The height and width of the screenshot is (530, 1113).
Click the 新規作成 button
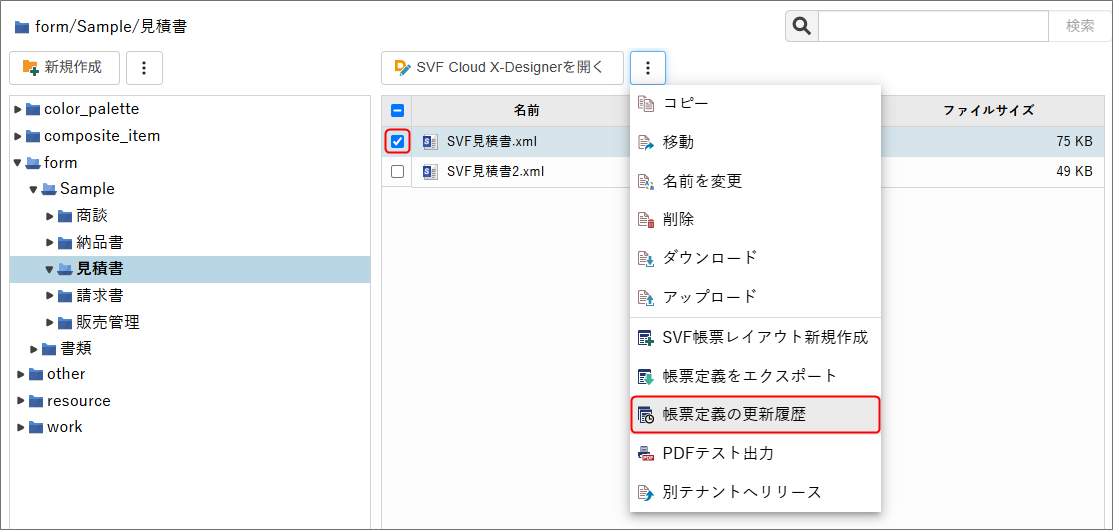tap(65, 68)
